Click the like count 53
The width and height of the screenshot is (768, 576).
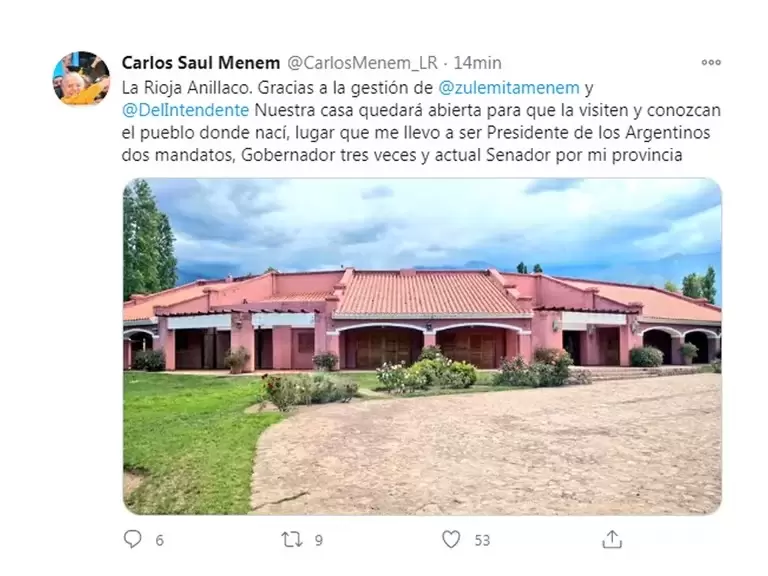point(482,540)
